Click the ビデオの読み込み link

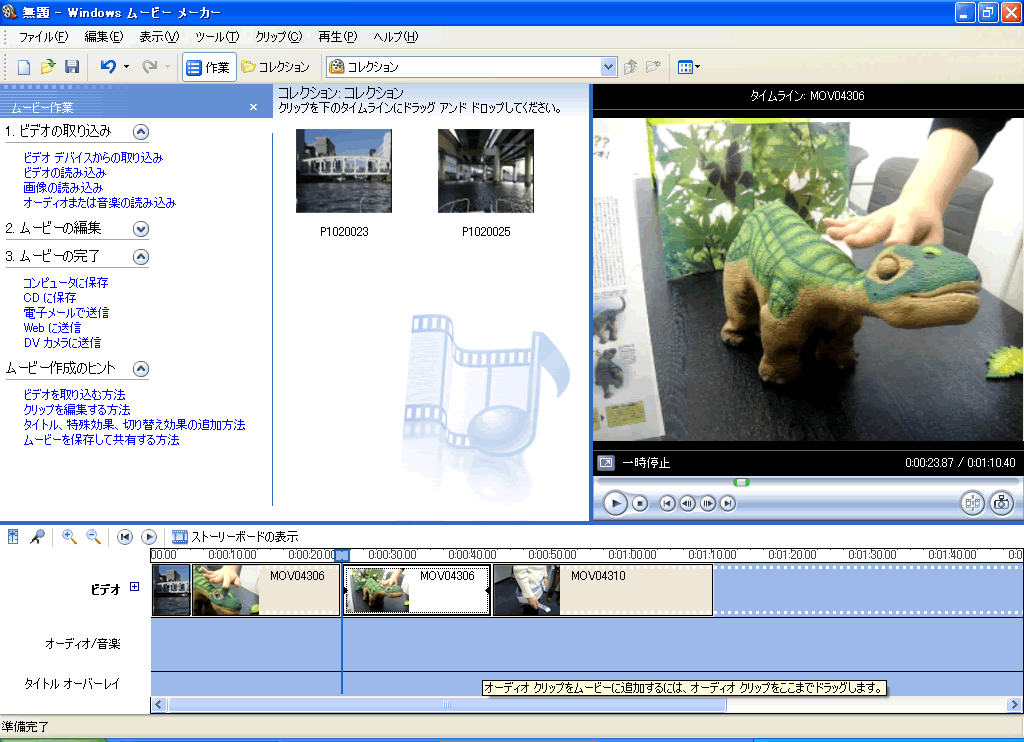click(x=64, y=172)
